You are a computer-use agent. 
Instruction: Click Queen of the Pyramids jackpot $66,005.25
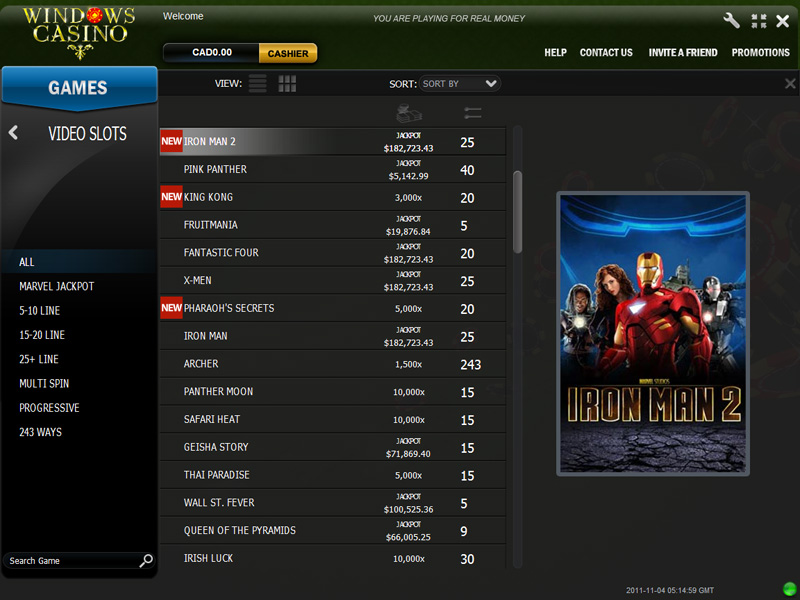tap(408, 537)
